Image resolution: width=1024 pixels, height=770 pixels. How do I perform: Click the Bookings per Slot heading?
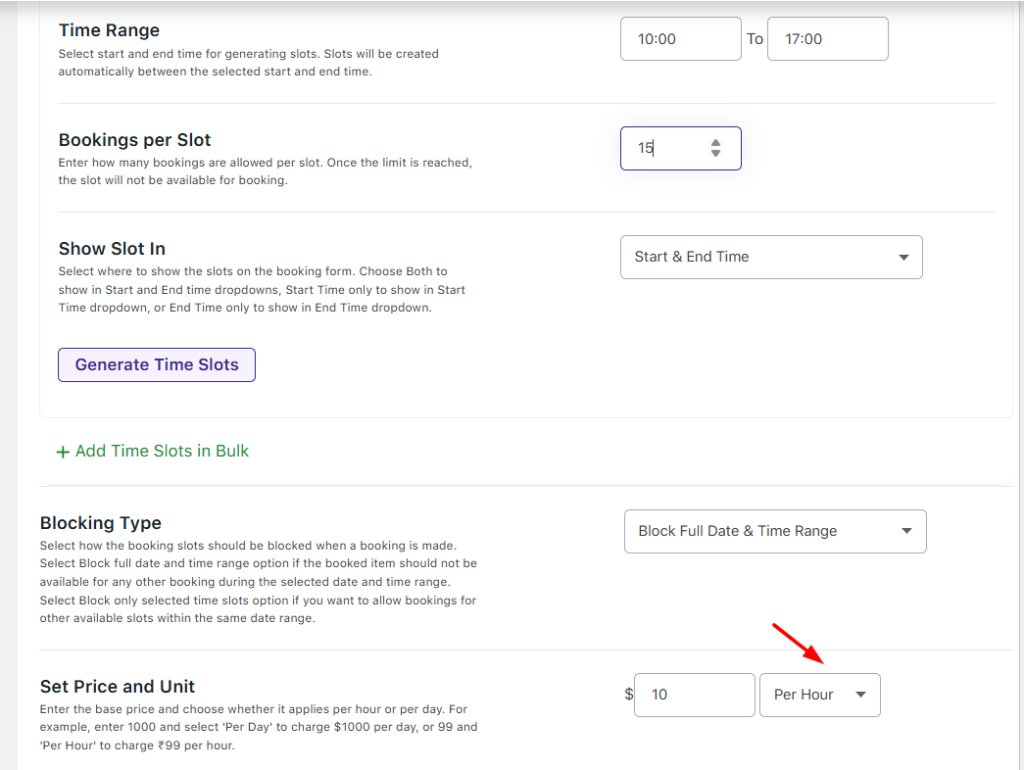coord(135,140)
